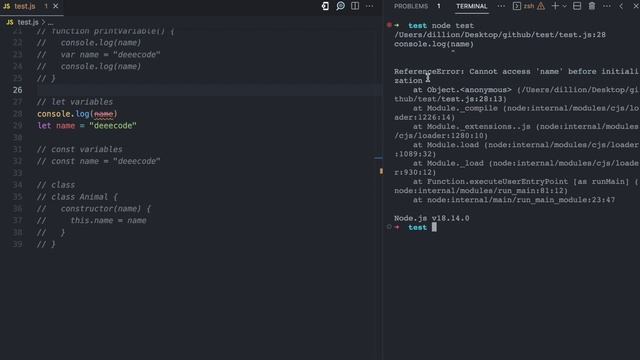Split the editor with the split icon
The image size is (640, 360).
(x=355, y=6)
